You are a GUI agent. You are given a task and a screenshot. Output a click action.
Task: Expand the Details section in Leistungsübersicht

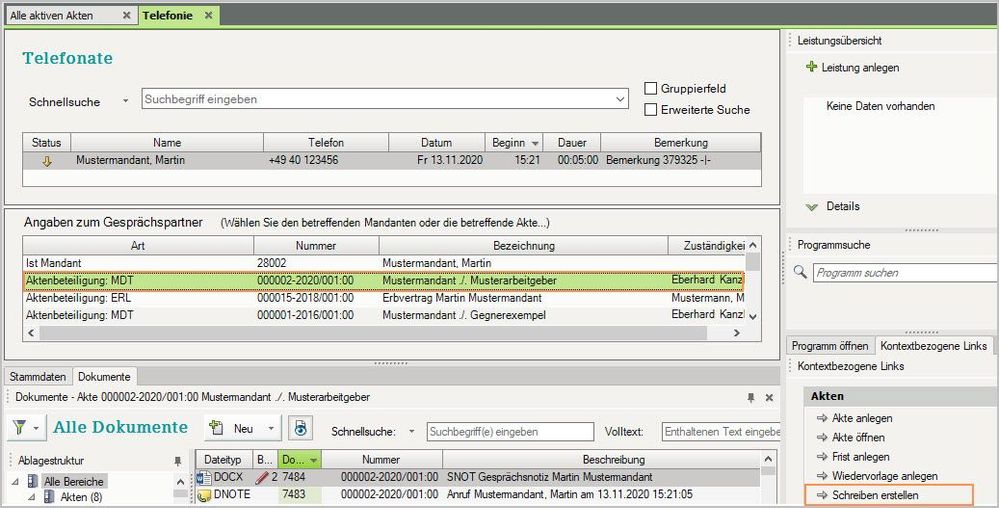point(812,206)
